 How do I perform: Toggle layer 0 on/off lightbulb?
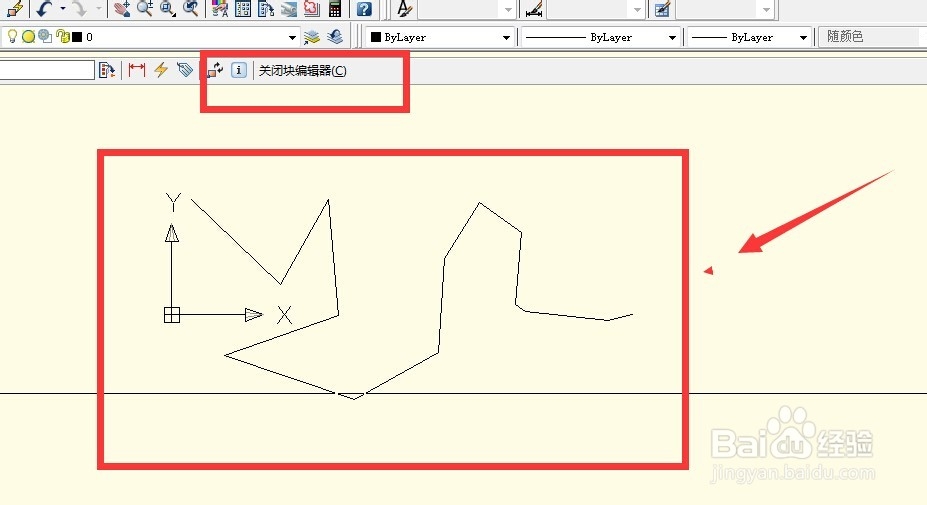[x=12, y=37]
